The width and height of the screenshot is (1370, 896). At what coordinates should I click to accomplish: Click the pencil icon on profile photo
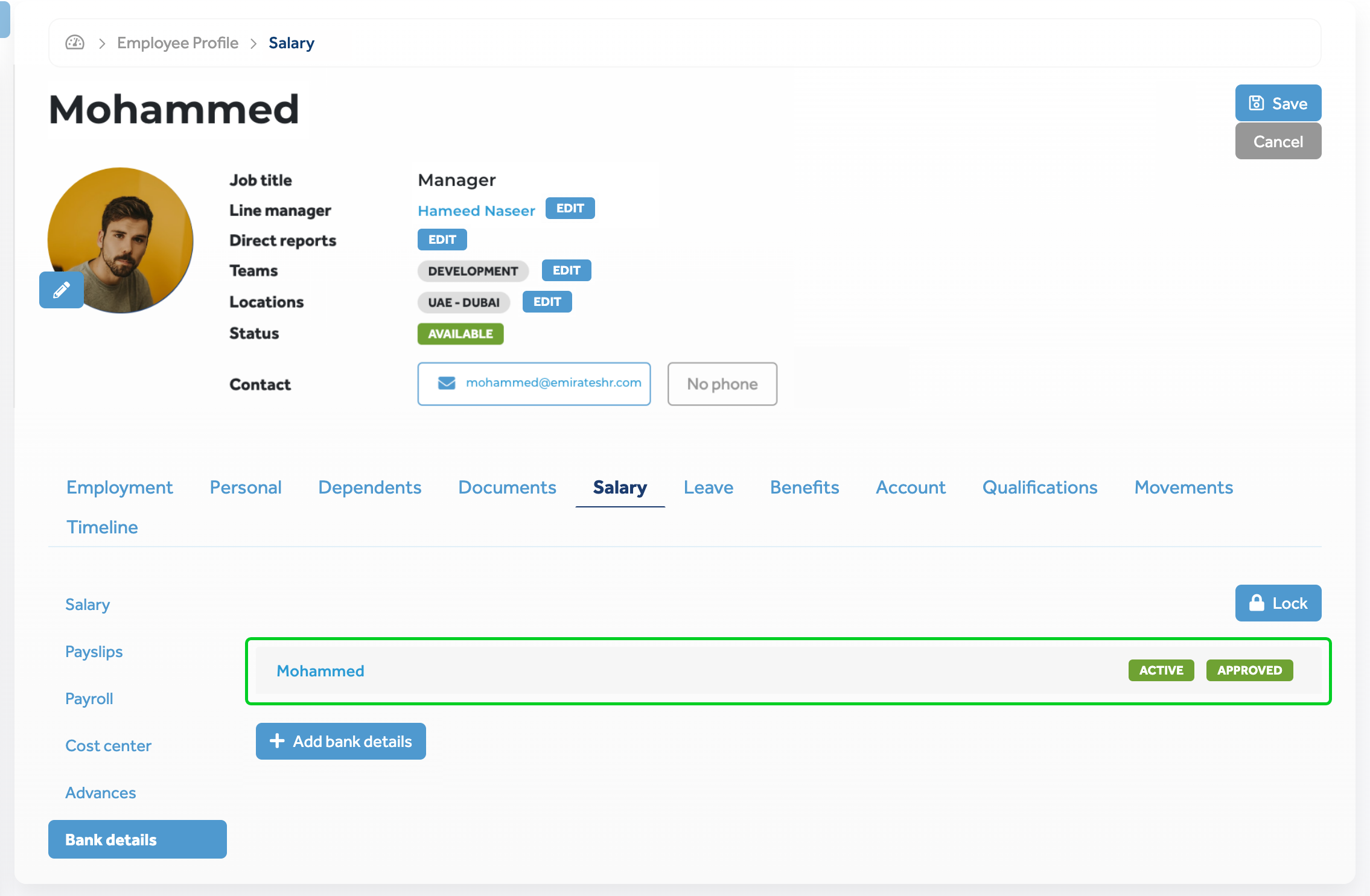[x=62, y=290]
